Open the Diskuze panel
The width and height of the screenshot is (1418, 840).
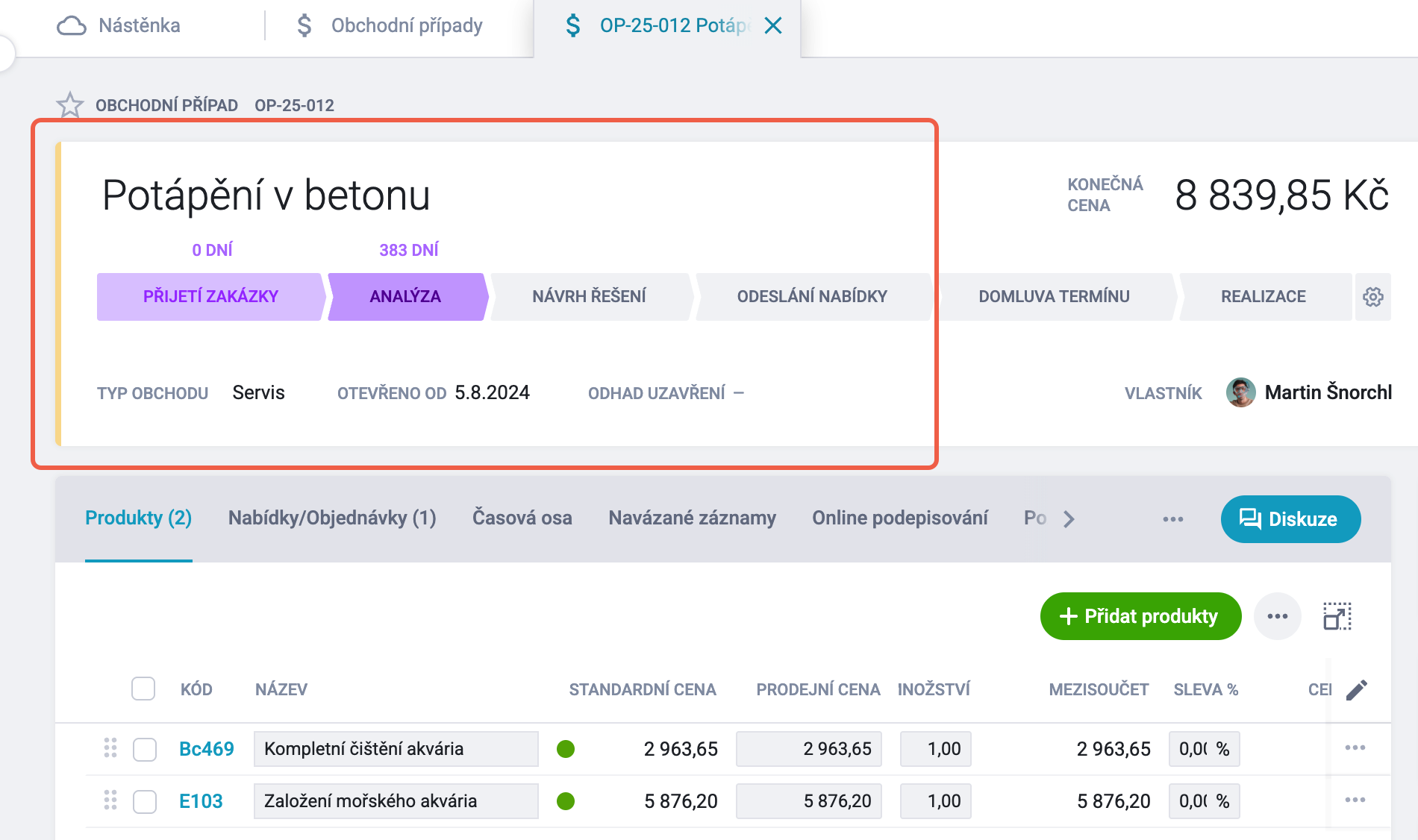(1290, 519)
